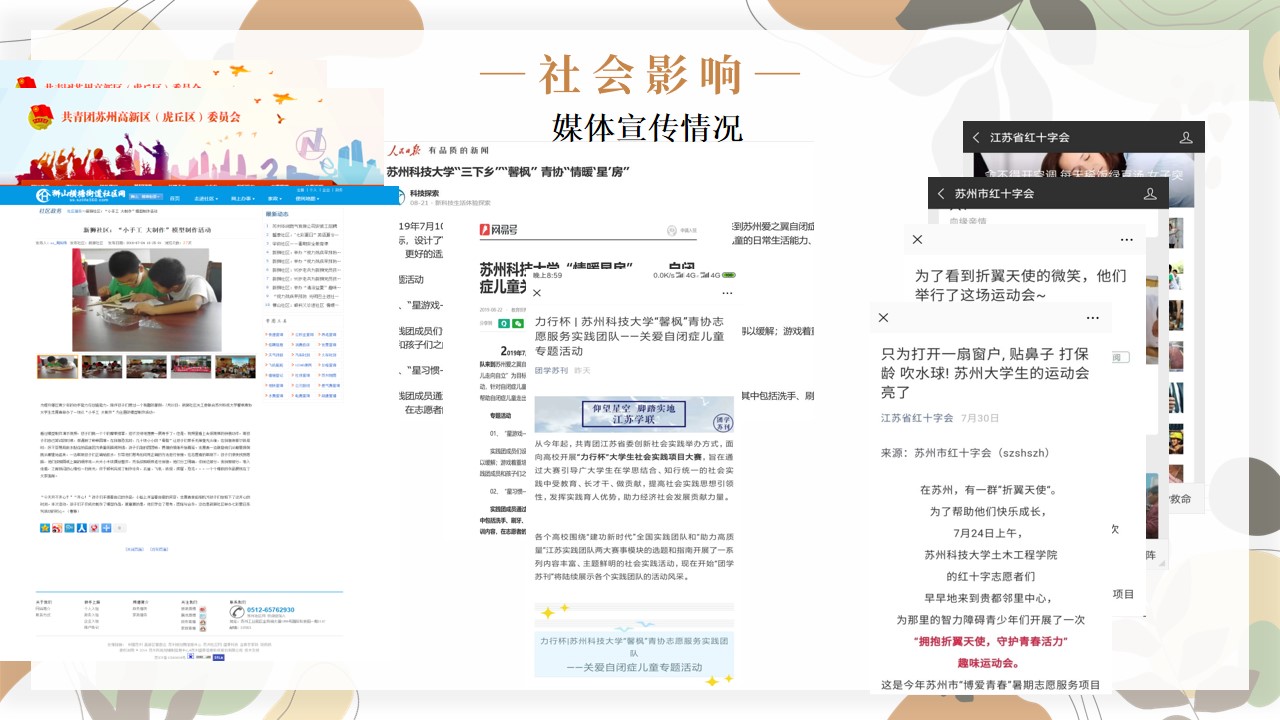Select first thumbnail under the children photo
This screenshot has width=1280, height=720.
[58, 367]
